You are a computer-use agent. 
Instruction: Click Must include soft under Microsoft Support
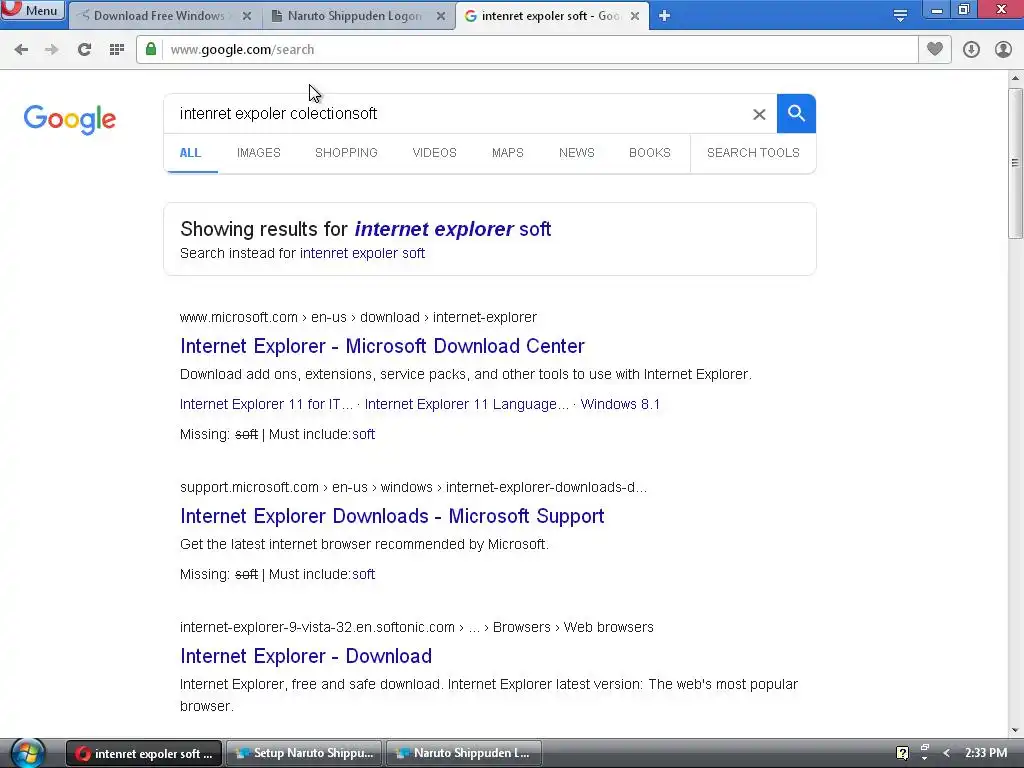tap(363, 575)
